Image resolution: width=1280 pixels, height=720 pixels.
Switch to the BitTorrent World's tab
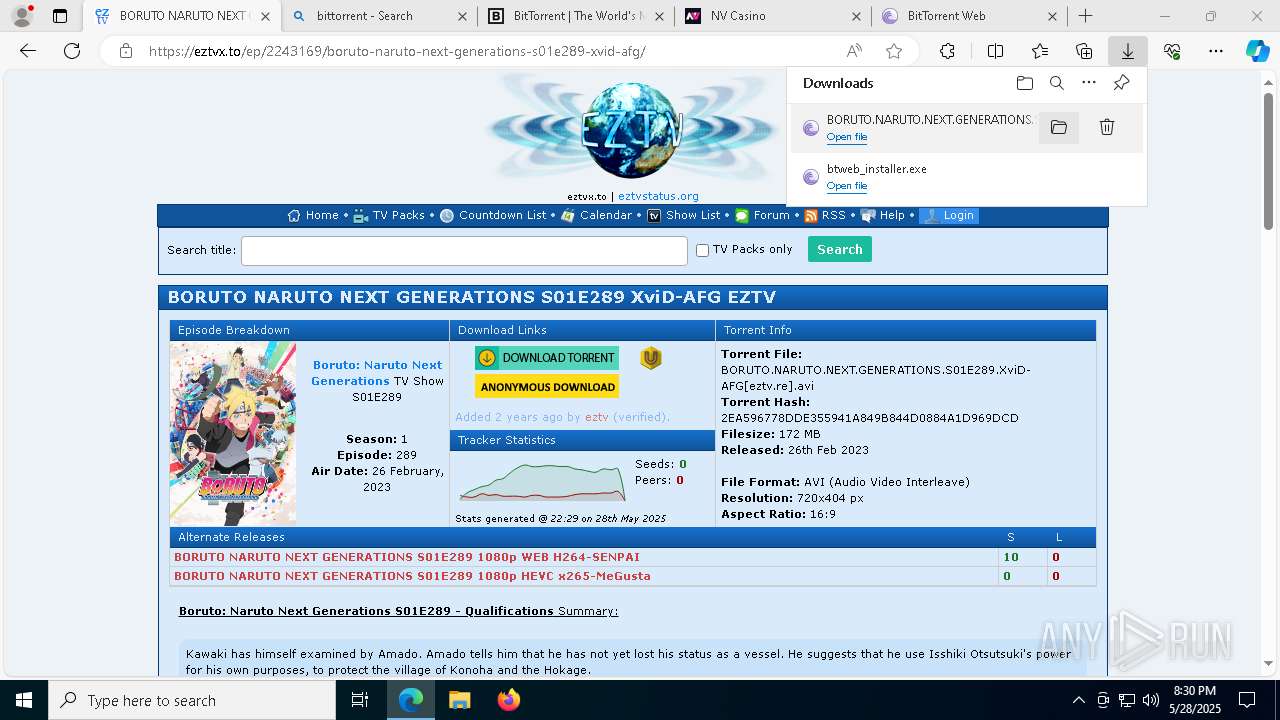coord(574,16)
